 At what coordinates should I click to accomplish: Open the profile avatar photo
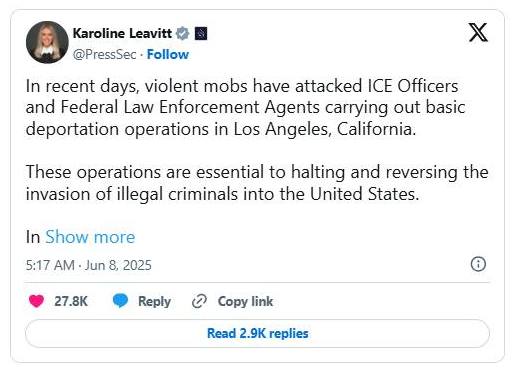point(47,42)
